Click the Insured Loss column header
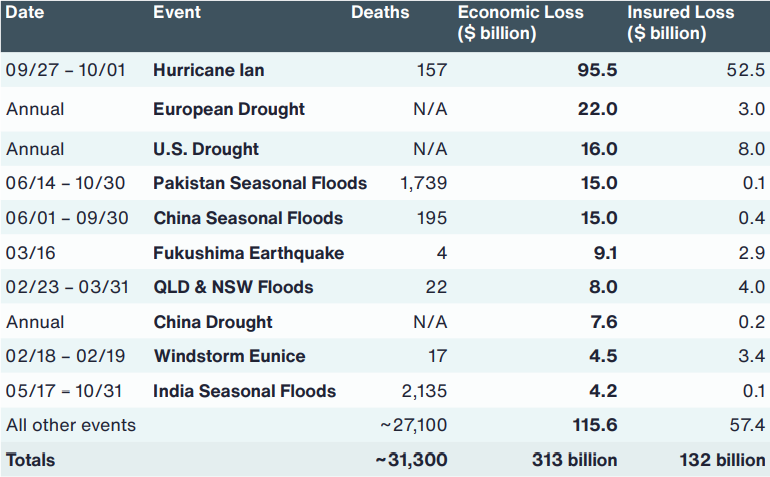This screenshot has width=770, height=477. click(681, 23)
